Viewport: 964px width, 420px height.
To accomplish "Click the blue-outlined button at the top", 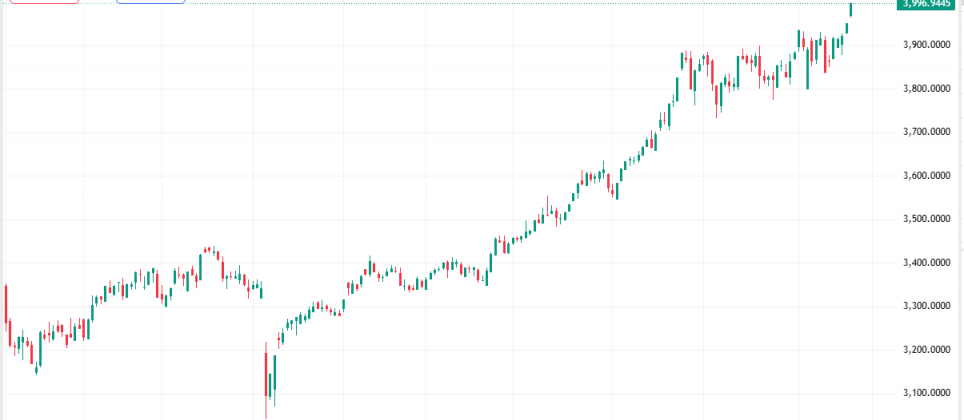I will 150,1.
